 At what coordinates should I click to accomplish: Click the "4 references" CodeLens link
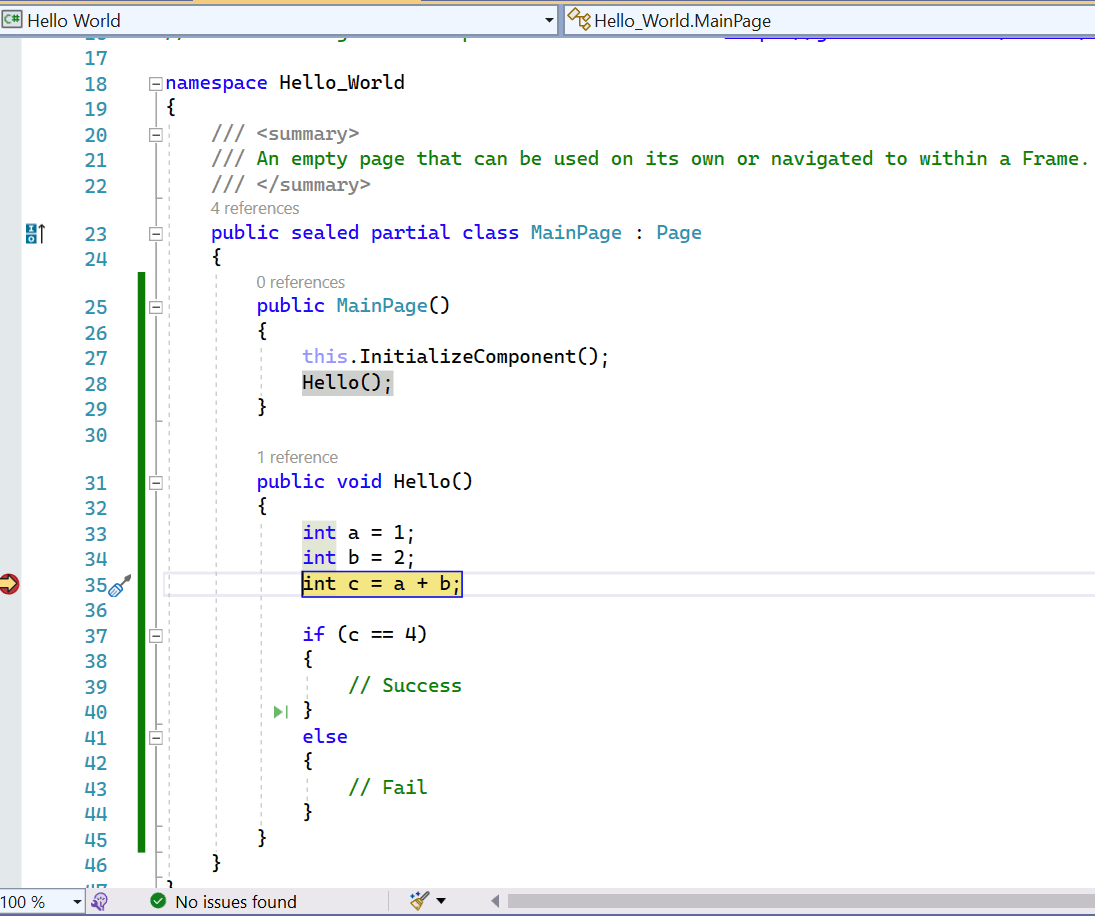click(255, 208)
